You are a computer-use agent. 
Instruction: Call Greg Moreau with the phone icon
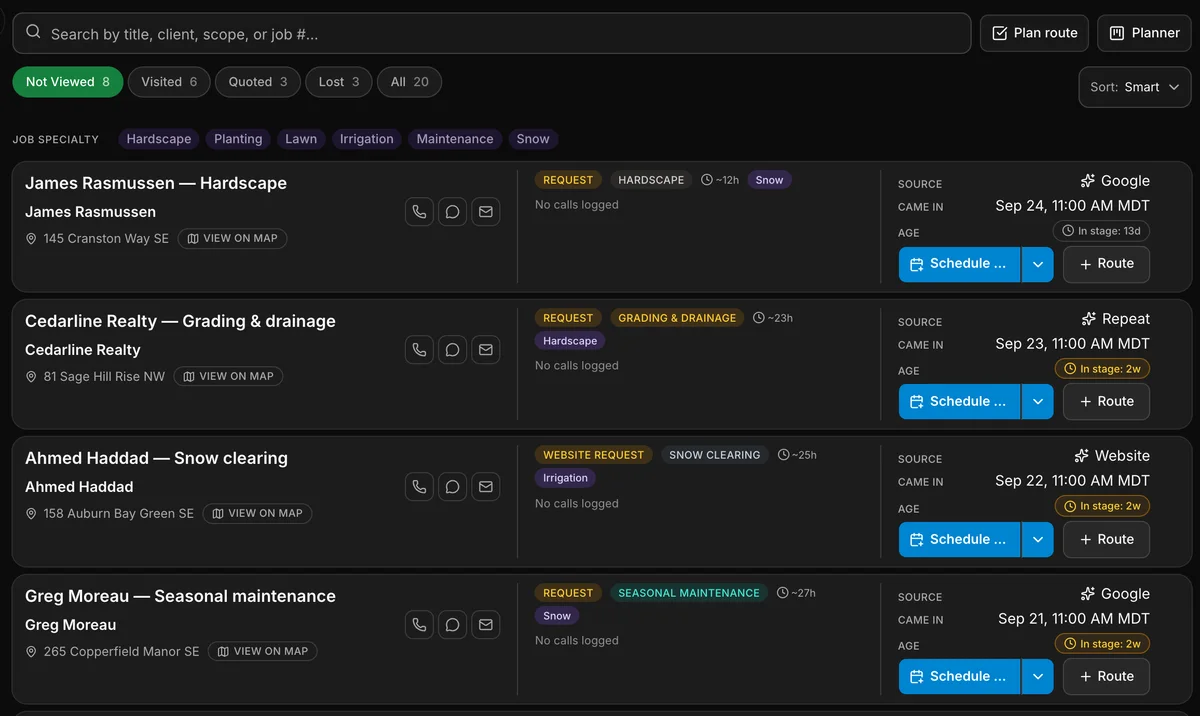click(x=419, y=625)
